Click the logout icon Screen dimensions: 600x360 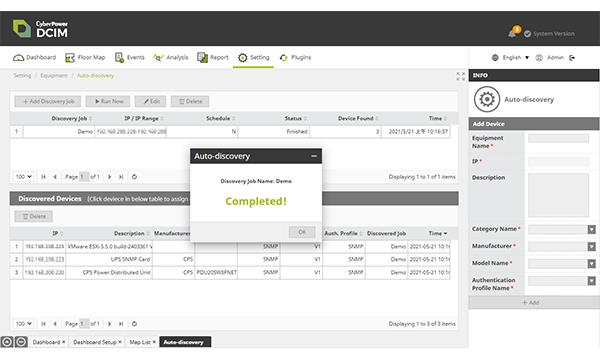572,58
